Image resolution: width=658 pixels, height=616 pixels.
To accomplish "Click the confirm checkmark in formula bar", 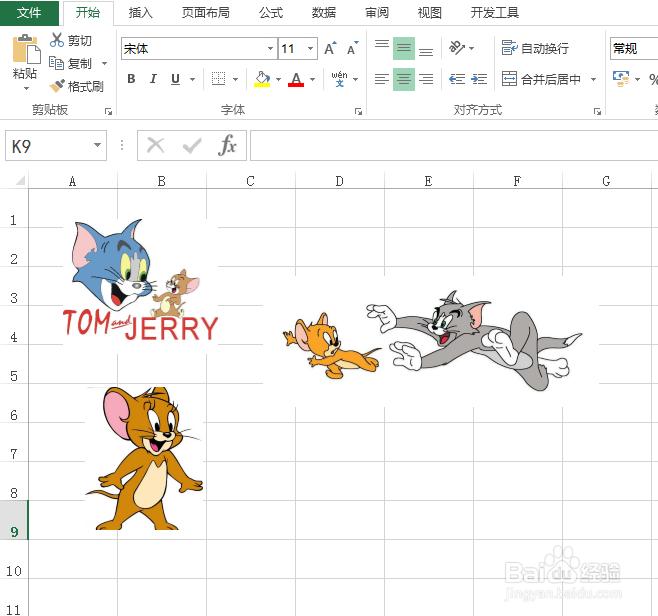I will coord(192,146).
